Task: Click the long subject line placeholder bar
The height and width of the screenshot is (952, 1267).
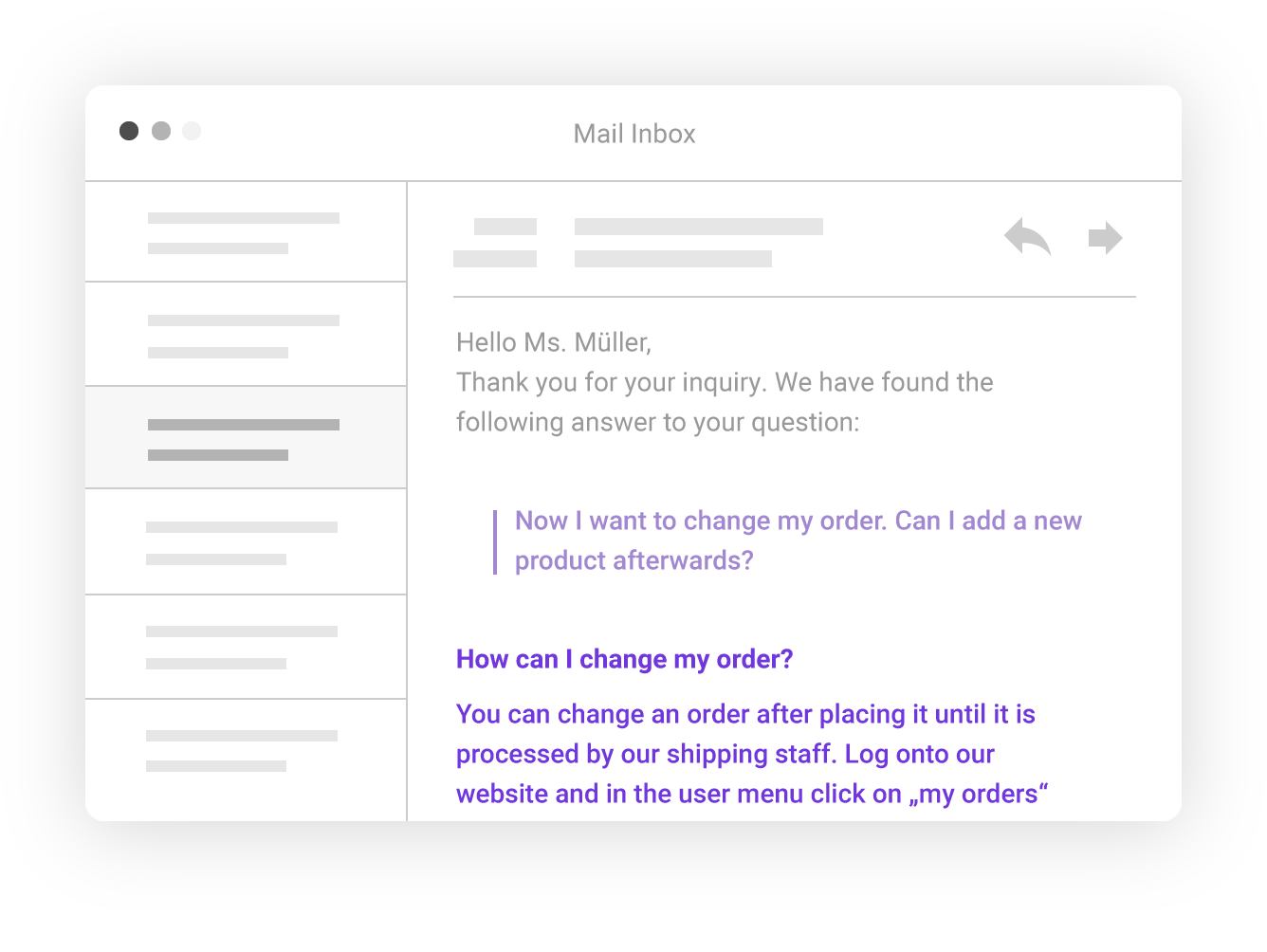Action: pos(699,227)
